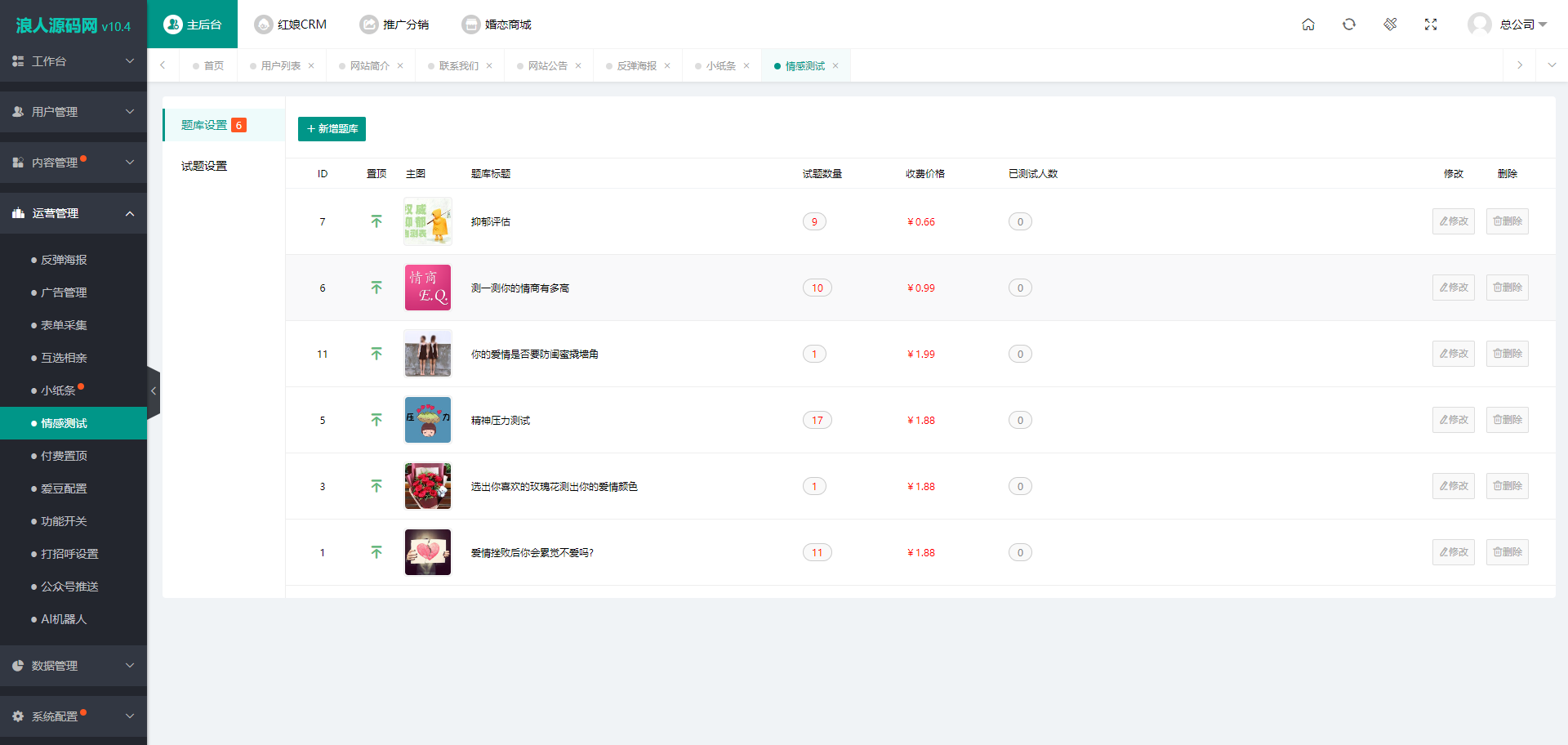
Task: Open the tab options dropdown chevron
Action: 1552,65
